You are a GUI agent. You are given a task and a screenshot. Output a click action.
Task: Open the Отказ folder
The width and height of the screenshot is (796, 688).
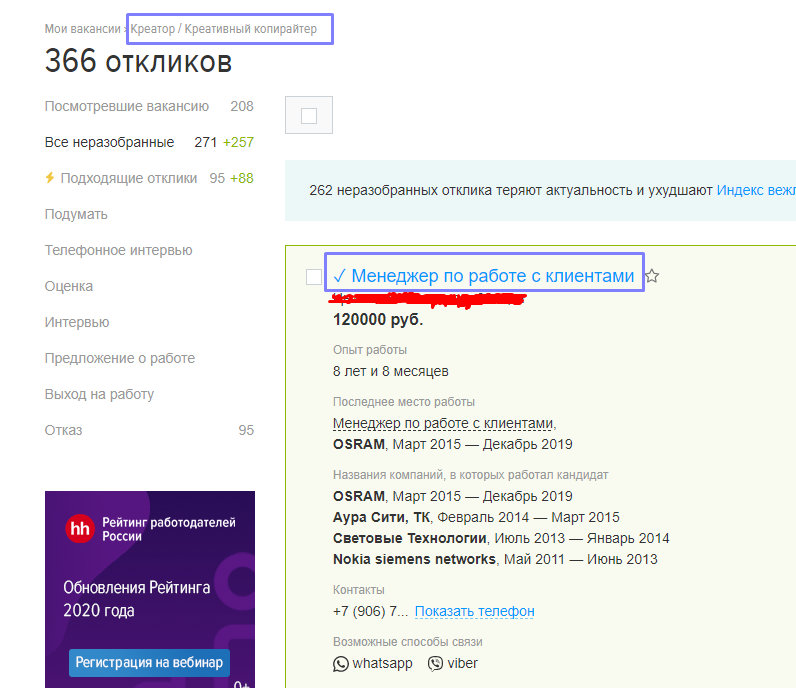coord(63,431)
